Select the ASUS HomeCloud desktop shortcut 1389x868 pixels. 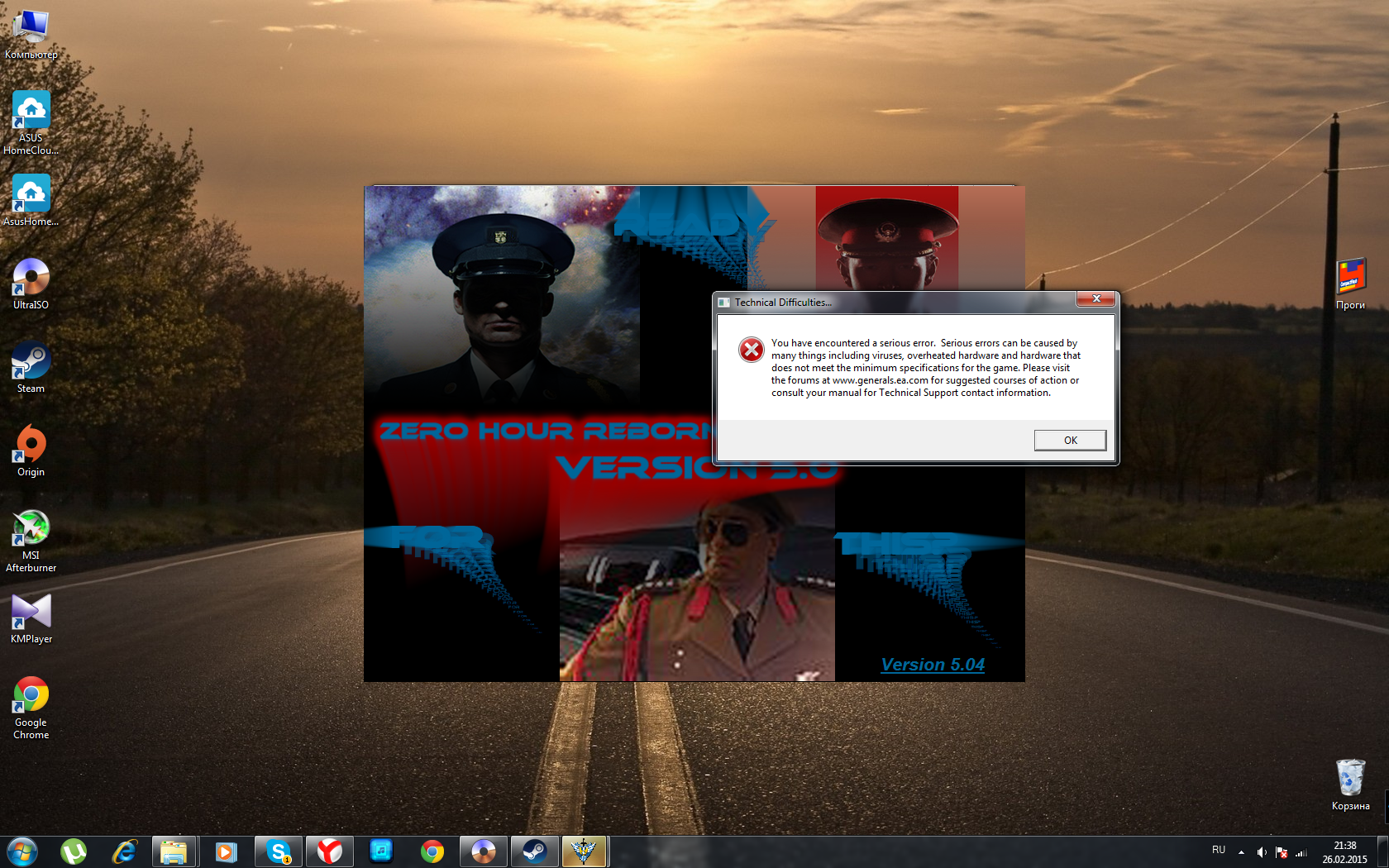point(31,122)
